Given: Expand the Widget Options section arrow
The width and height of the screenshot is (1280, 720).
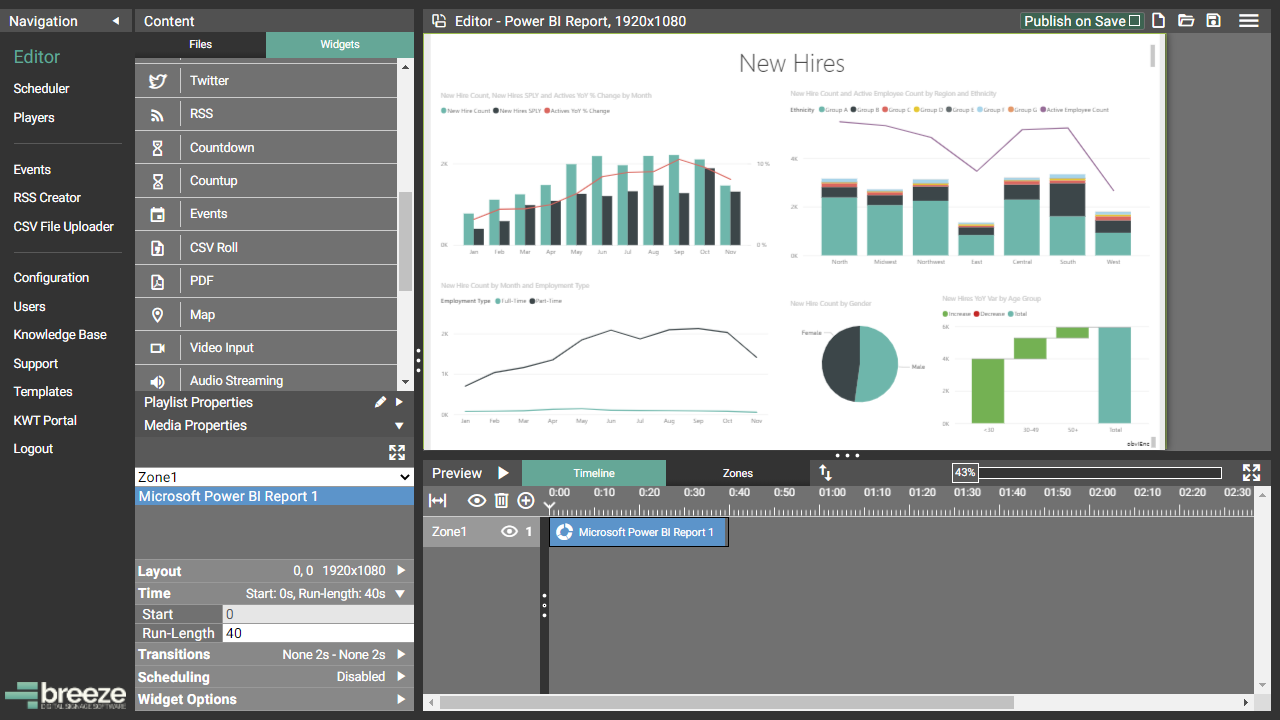Looking at the screenshot, I should click(x=400, y=700).
